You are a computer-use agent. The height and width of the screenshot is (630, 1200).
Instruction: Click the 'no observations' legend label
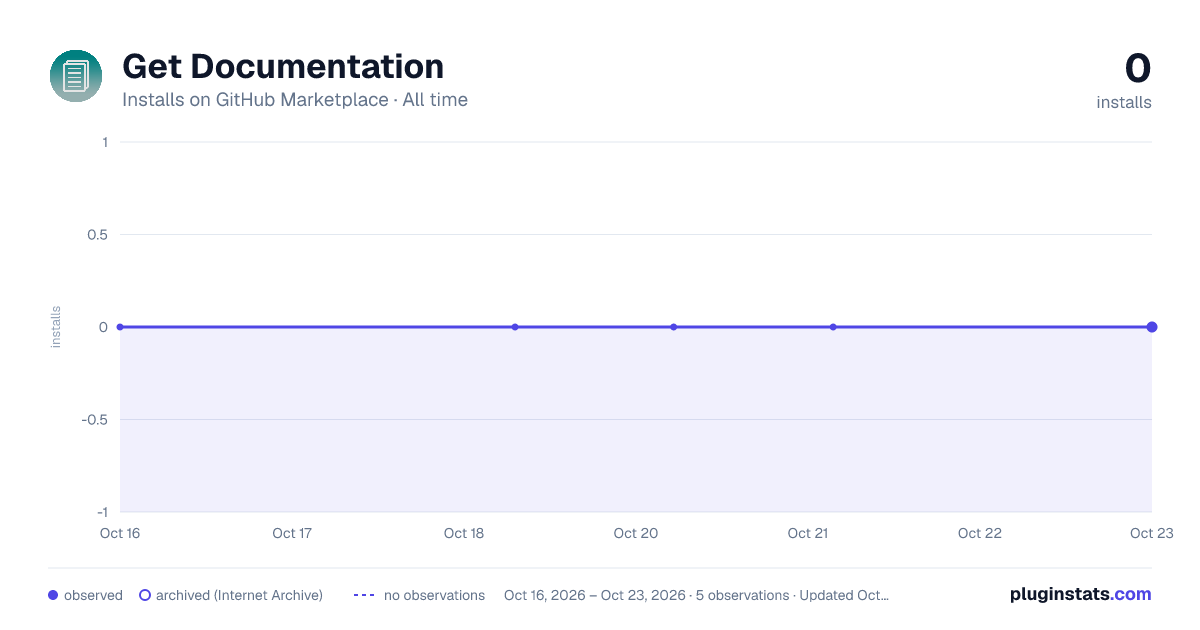tap(434, 595)
